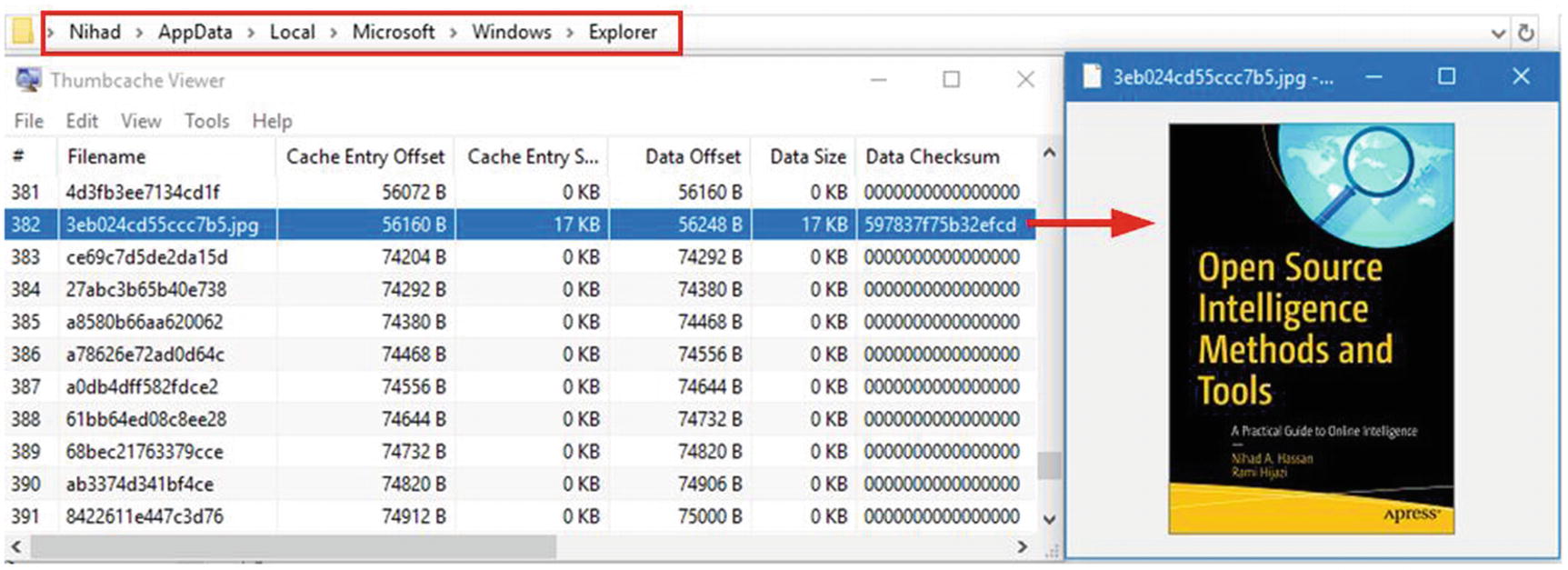1568x570 pixels.
Task: Sort by the # column header
Action: point(30,156)
